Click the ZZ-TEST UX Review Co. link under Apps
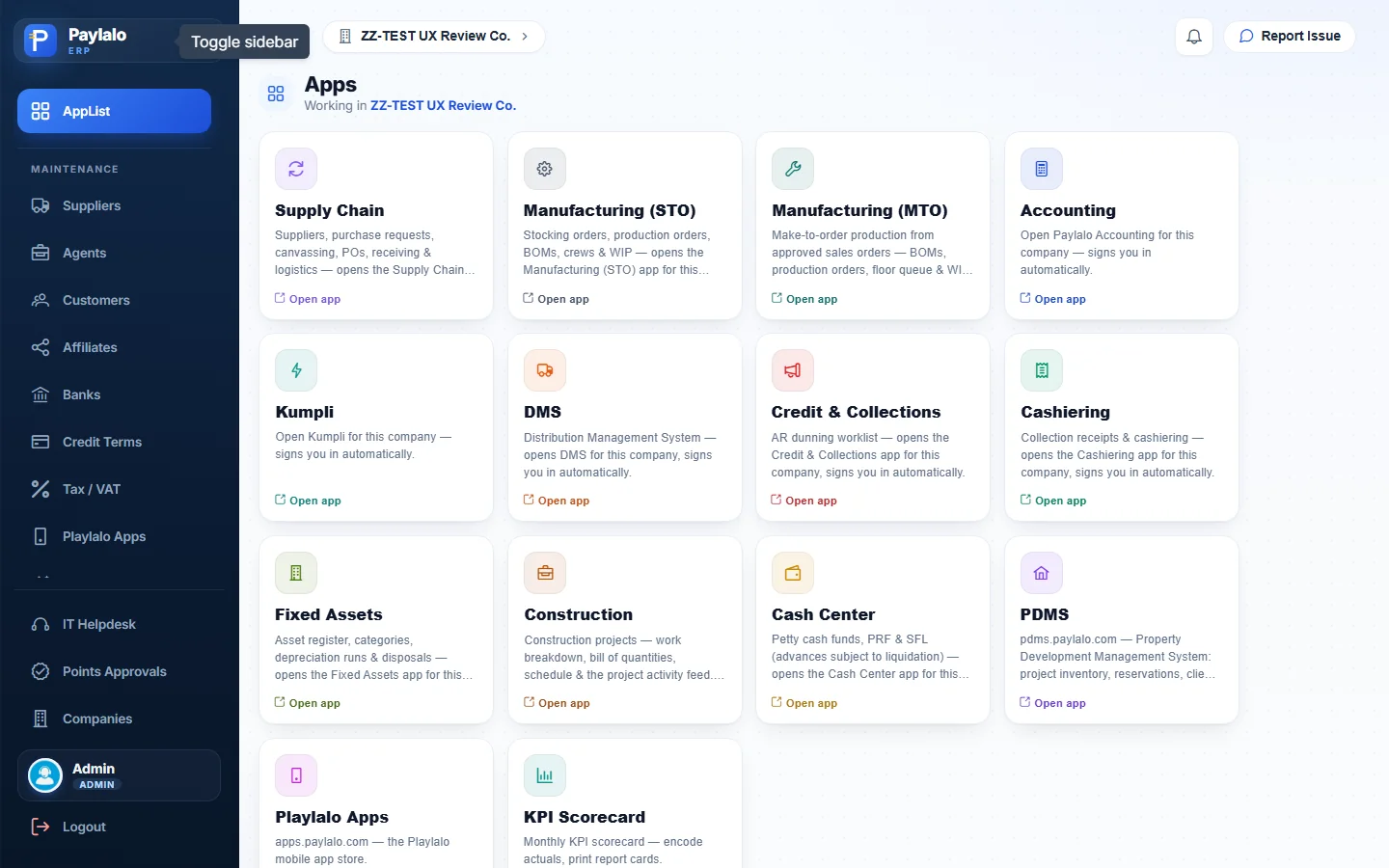The width and height of the screenshot is (1389, 868). coord(443,106)
